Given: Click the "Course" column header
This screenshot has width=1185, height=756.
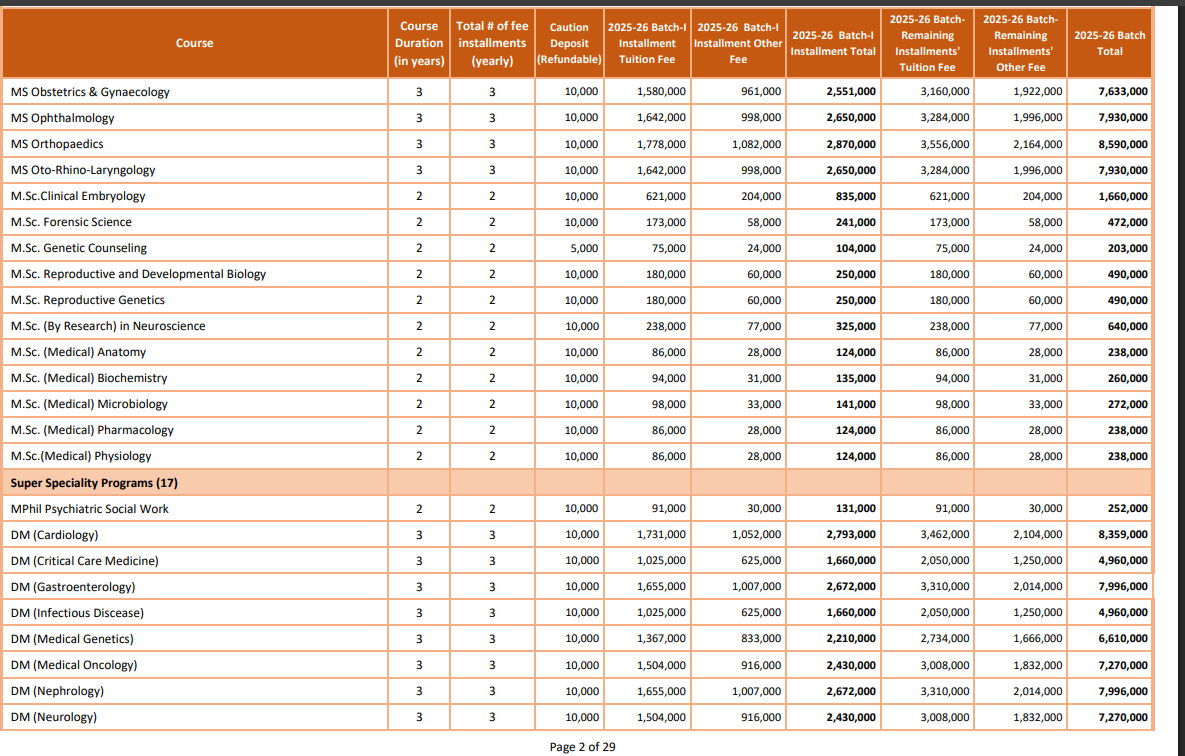Looking at the screenshot, I should (x=194, y=43).
